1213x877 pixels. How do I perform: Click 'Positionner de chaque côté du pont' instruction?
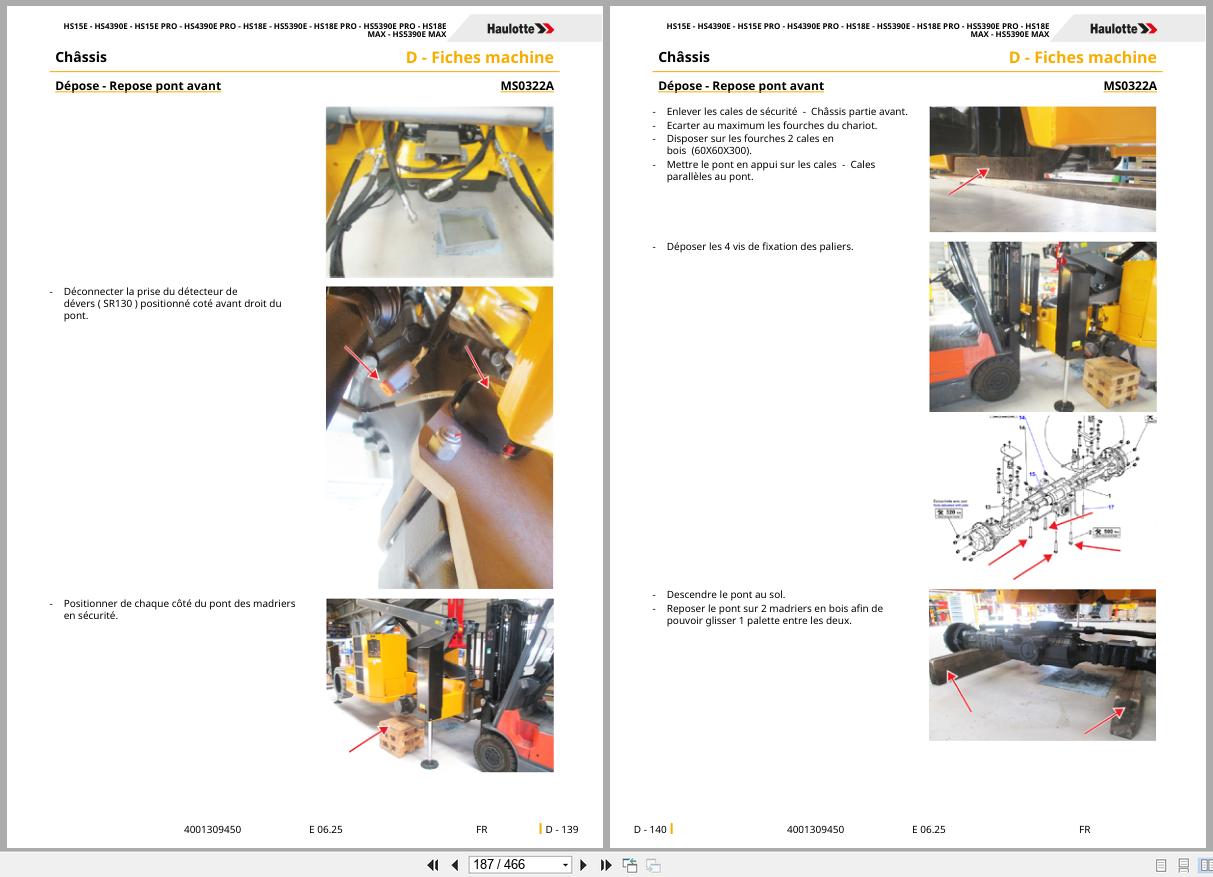[x=180, y=610]
